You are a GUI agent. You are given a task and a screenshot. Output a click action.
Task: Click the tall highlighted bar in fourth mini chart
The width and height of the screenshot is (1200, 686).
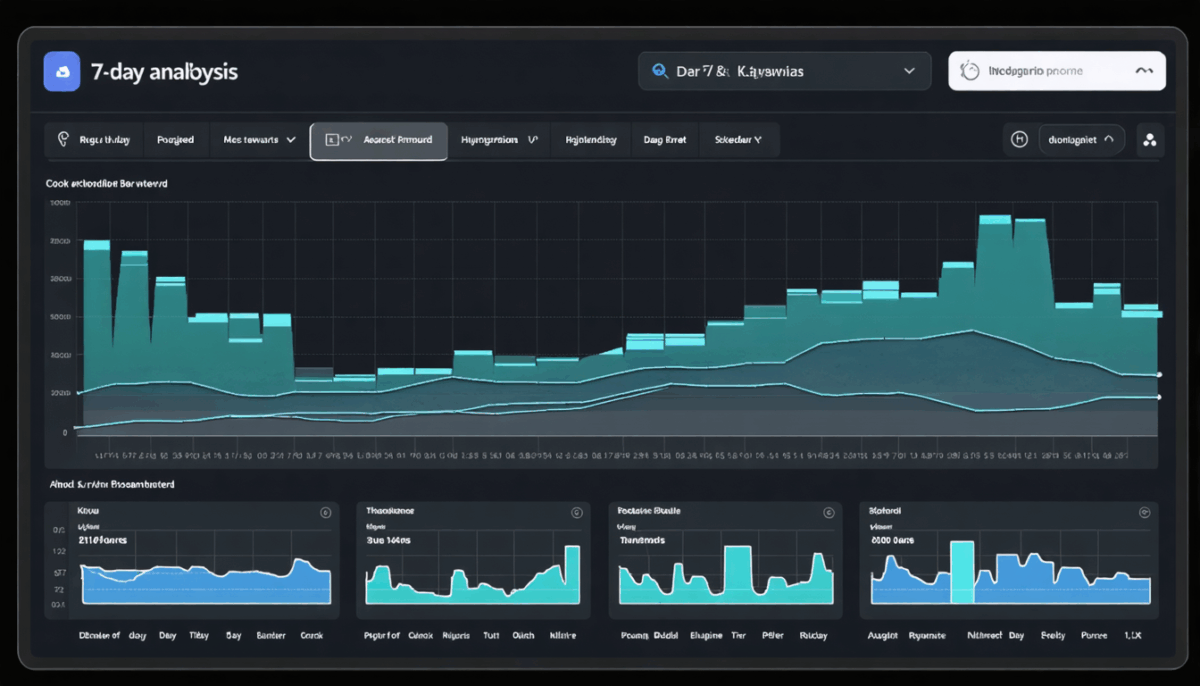click(x=962, y=572)
